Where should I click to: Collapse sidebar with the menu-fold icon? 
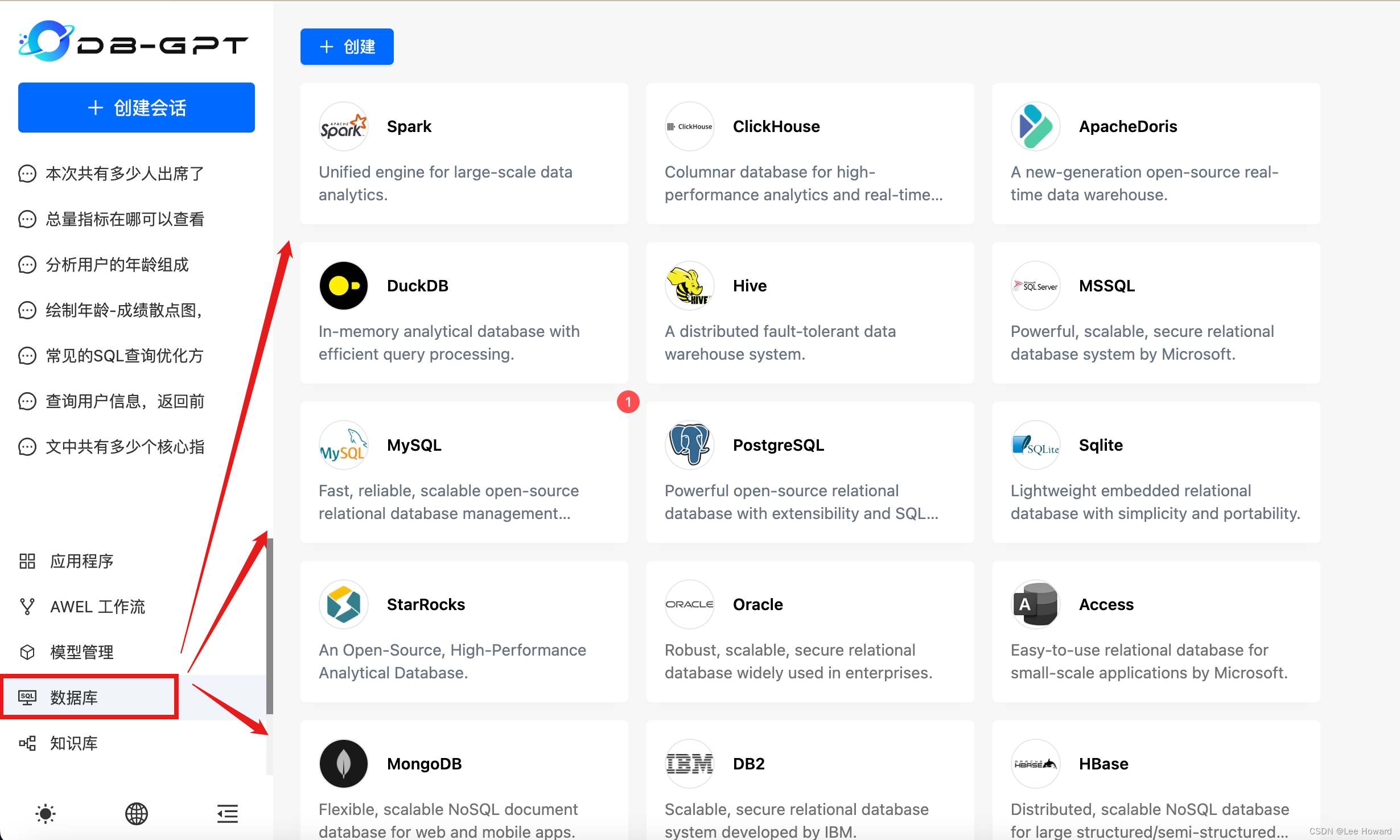tap(227, 814)
